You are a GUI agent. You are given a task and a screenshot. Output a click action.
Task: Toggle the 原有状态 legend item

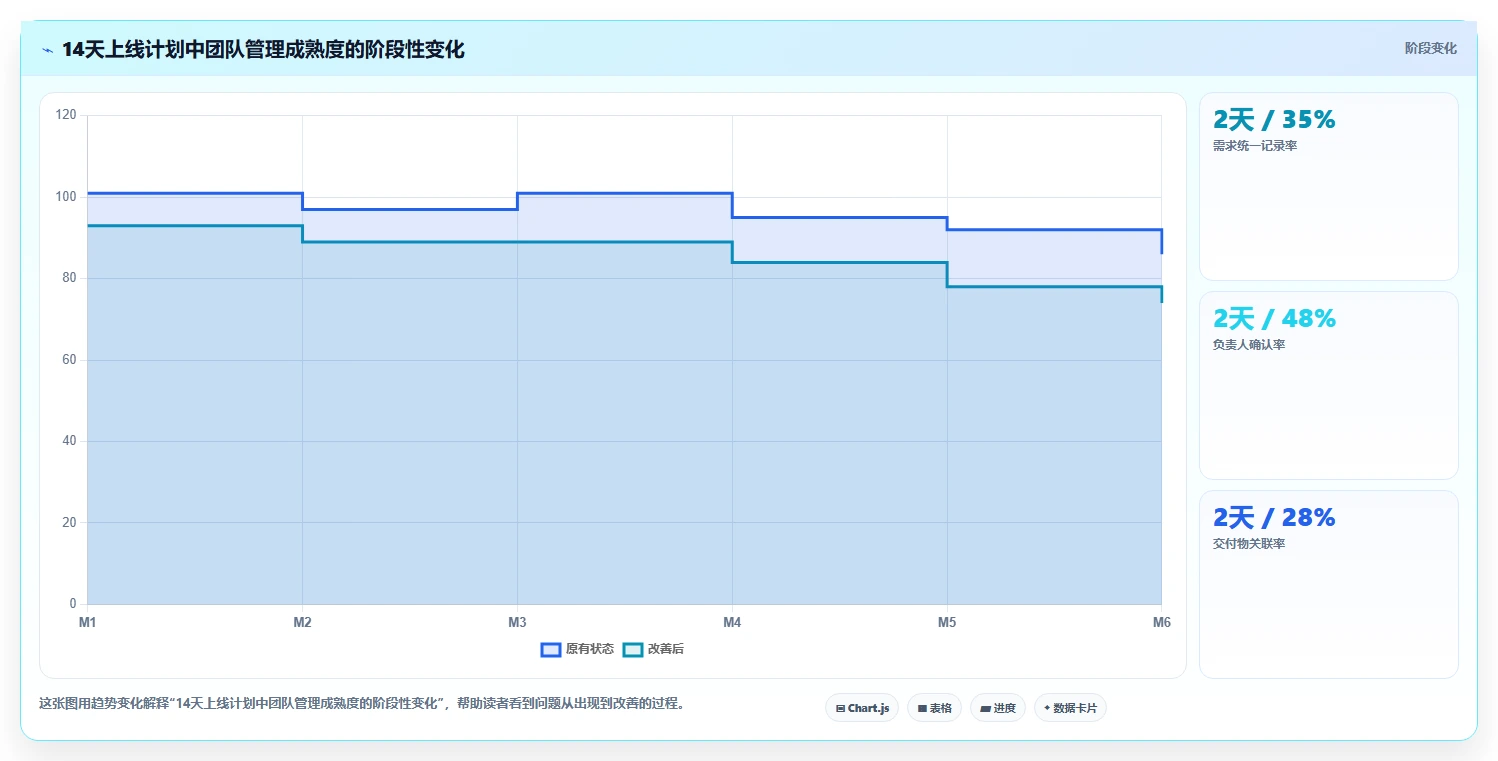pyautogui.click(x=577, y=649)
